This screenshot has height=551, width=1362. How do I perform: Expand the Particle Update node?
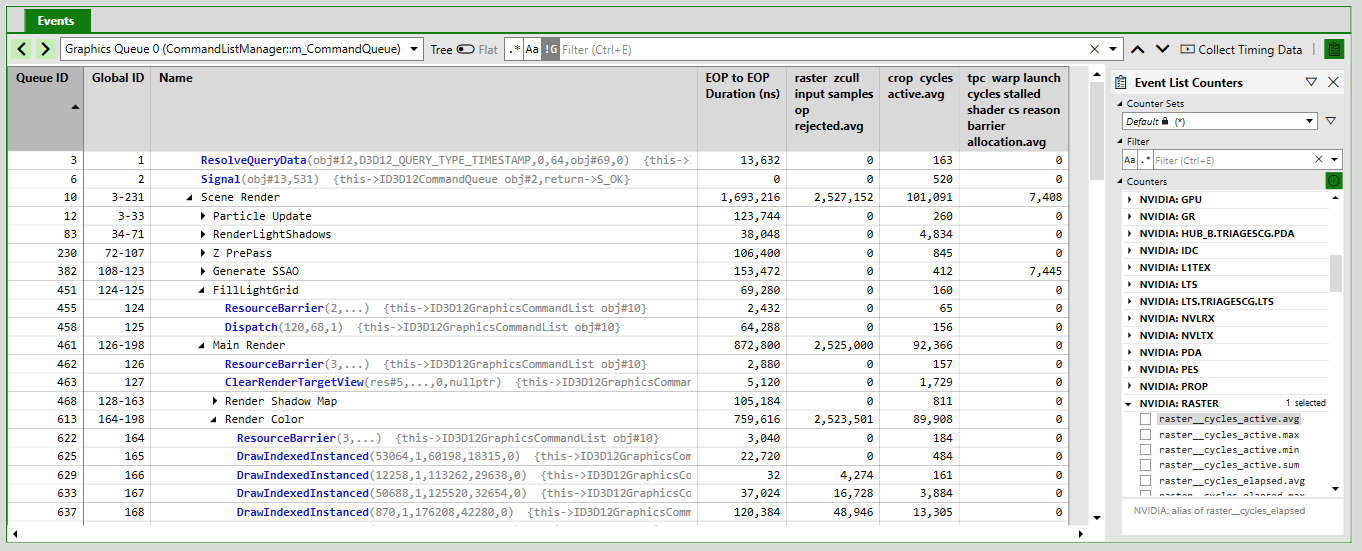[203, 216]
